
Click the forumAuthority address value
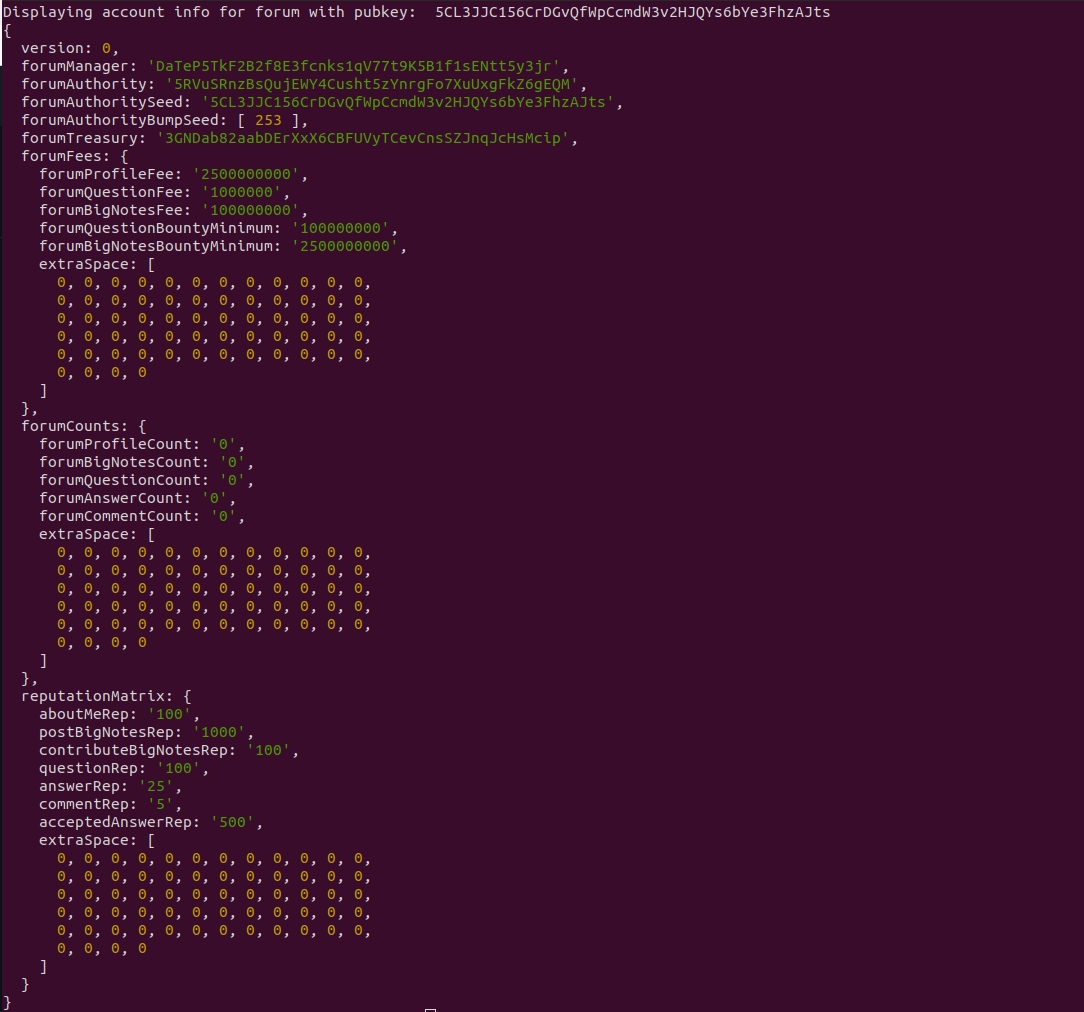371,84
